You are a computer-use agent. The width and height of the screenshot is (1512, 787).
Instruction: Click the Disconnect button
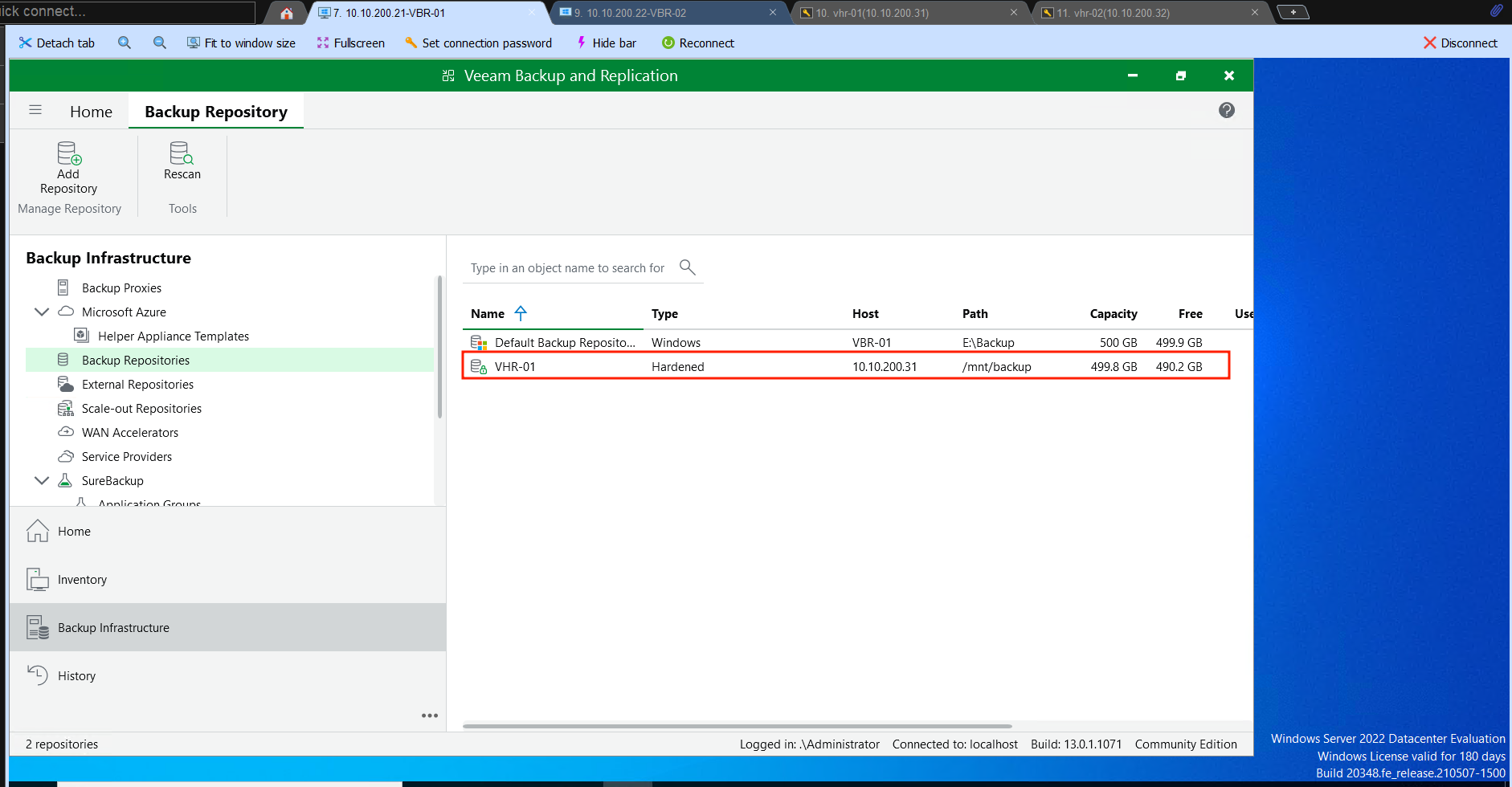coord(1461,43)
